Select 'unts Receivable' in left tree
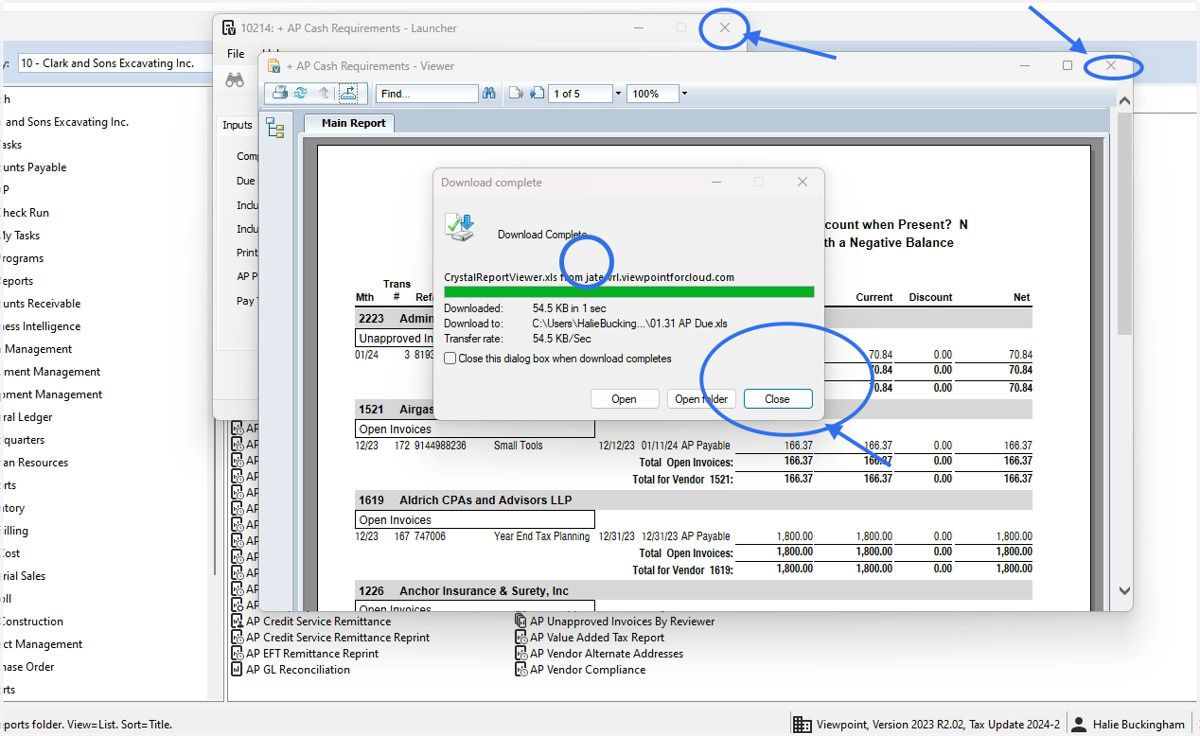 tap(40, 303)
